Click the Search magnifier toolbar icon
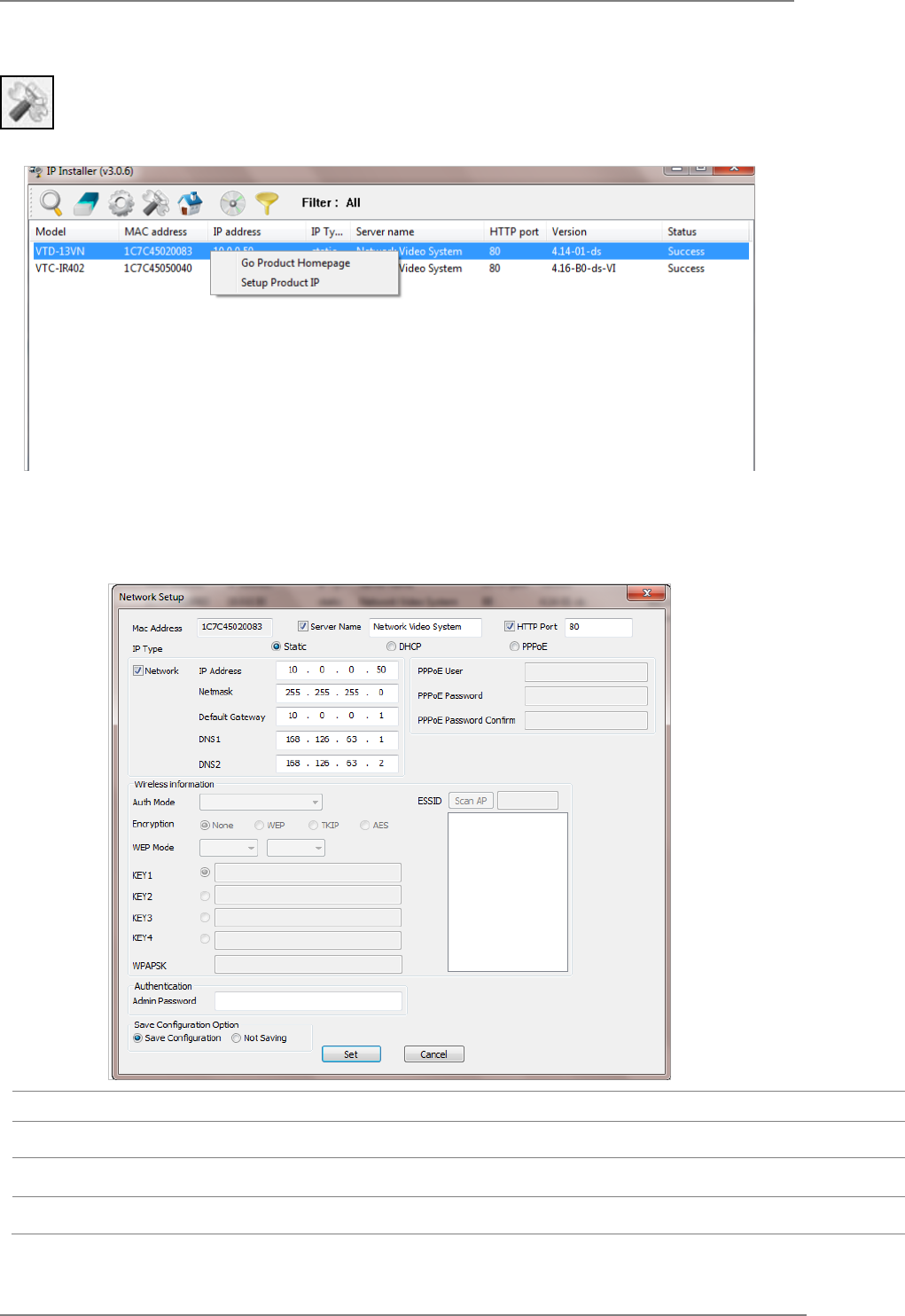 coord(51,203)
